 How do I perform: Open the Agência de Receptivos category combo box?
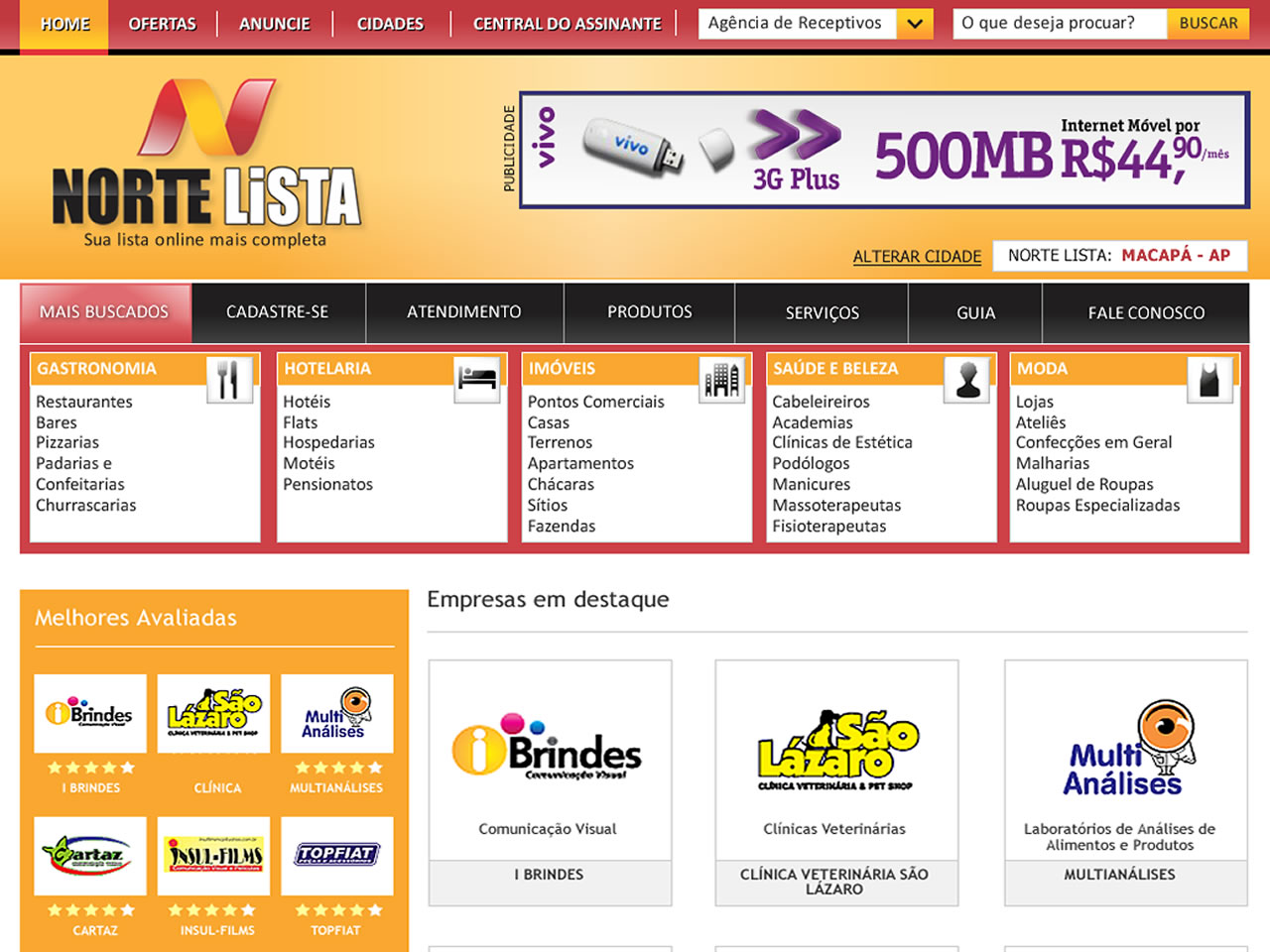816,23
